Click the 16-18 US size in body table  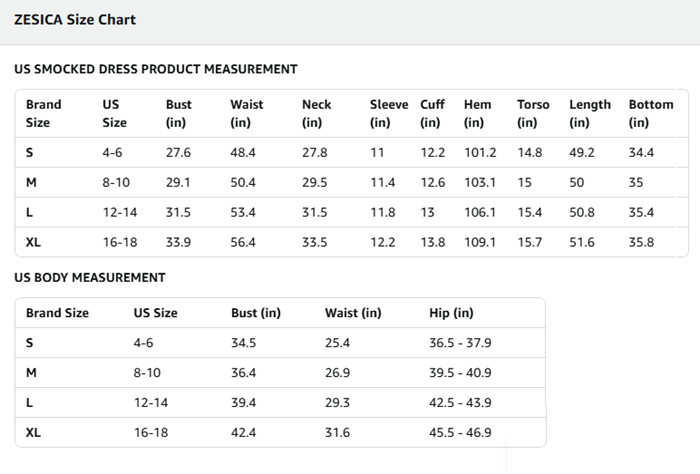pos(151,432)
